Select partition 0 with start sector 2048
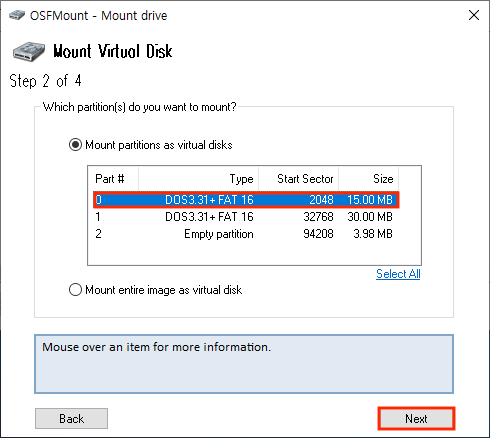 [x=246, y=200]
